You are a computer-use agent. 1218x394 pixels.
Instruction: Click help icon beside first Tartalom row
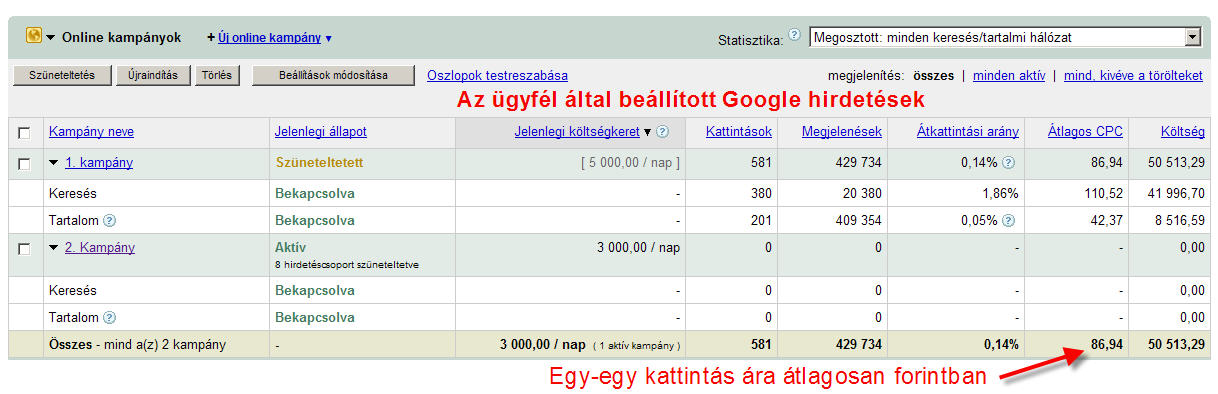coord(109,222)
